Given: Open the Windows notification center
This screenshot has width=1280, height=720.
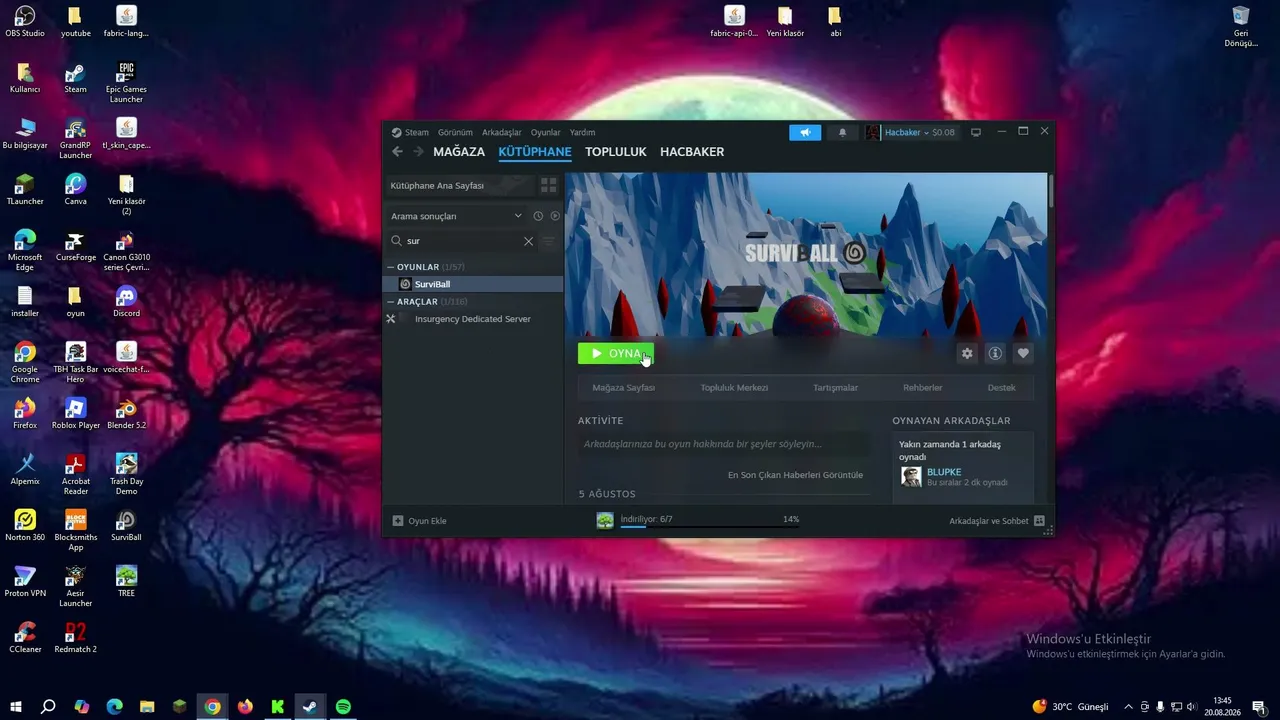Looking at the screenshot, I should [1259, 707].
